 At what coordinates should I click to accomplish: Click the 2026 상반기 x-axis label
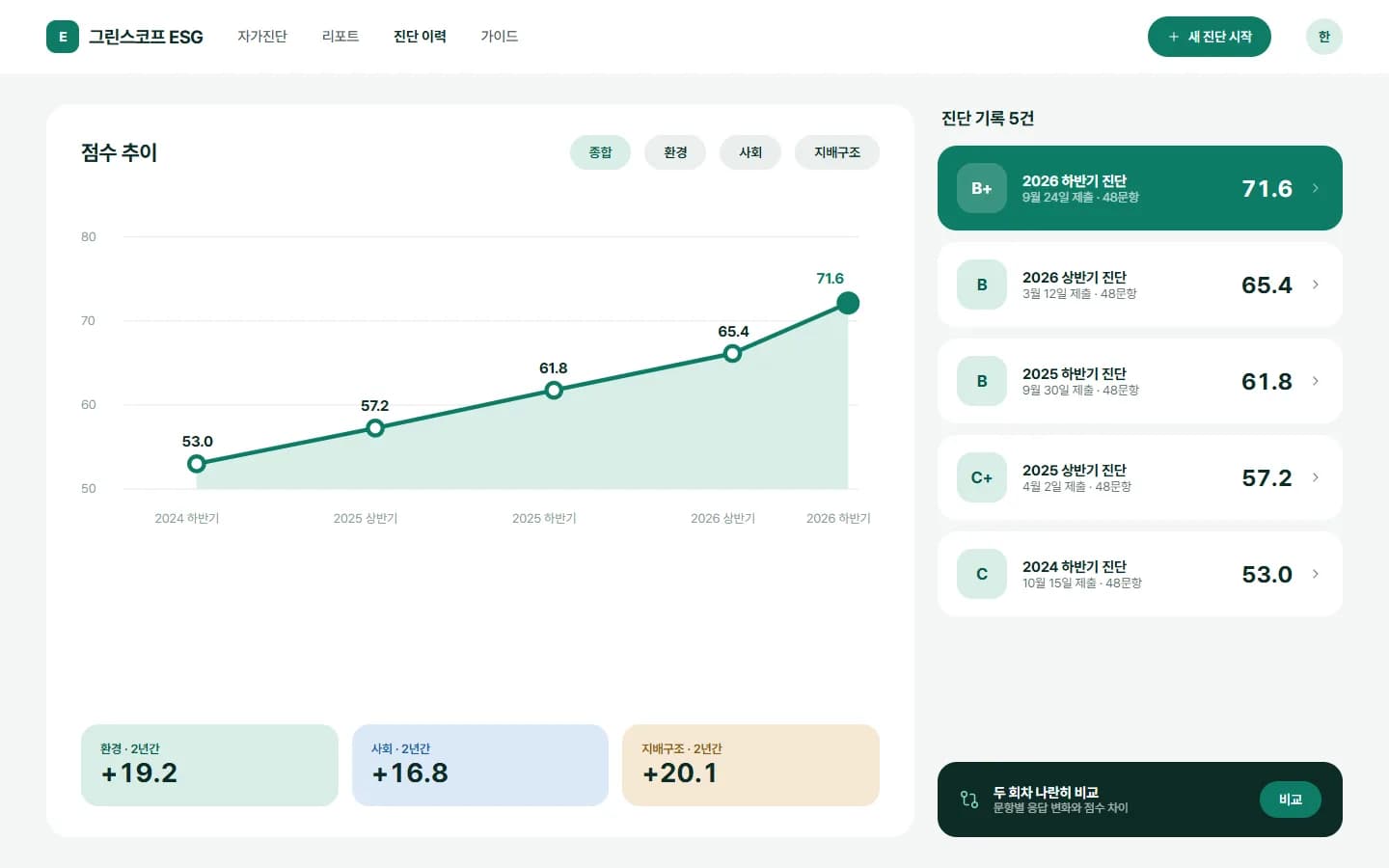point(722,518)
